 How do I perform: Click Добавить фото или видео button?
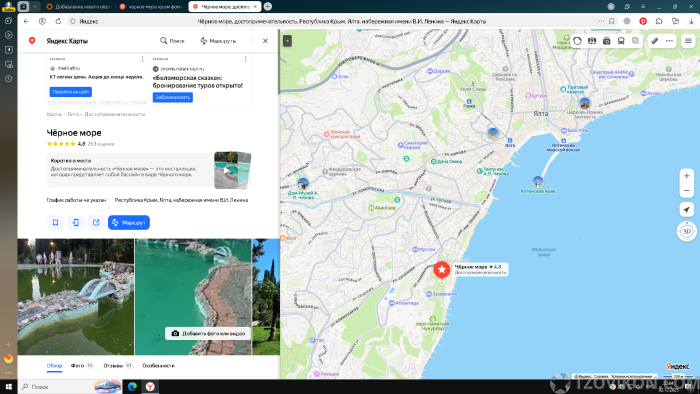(208, 333)
